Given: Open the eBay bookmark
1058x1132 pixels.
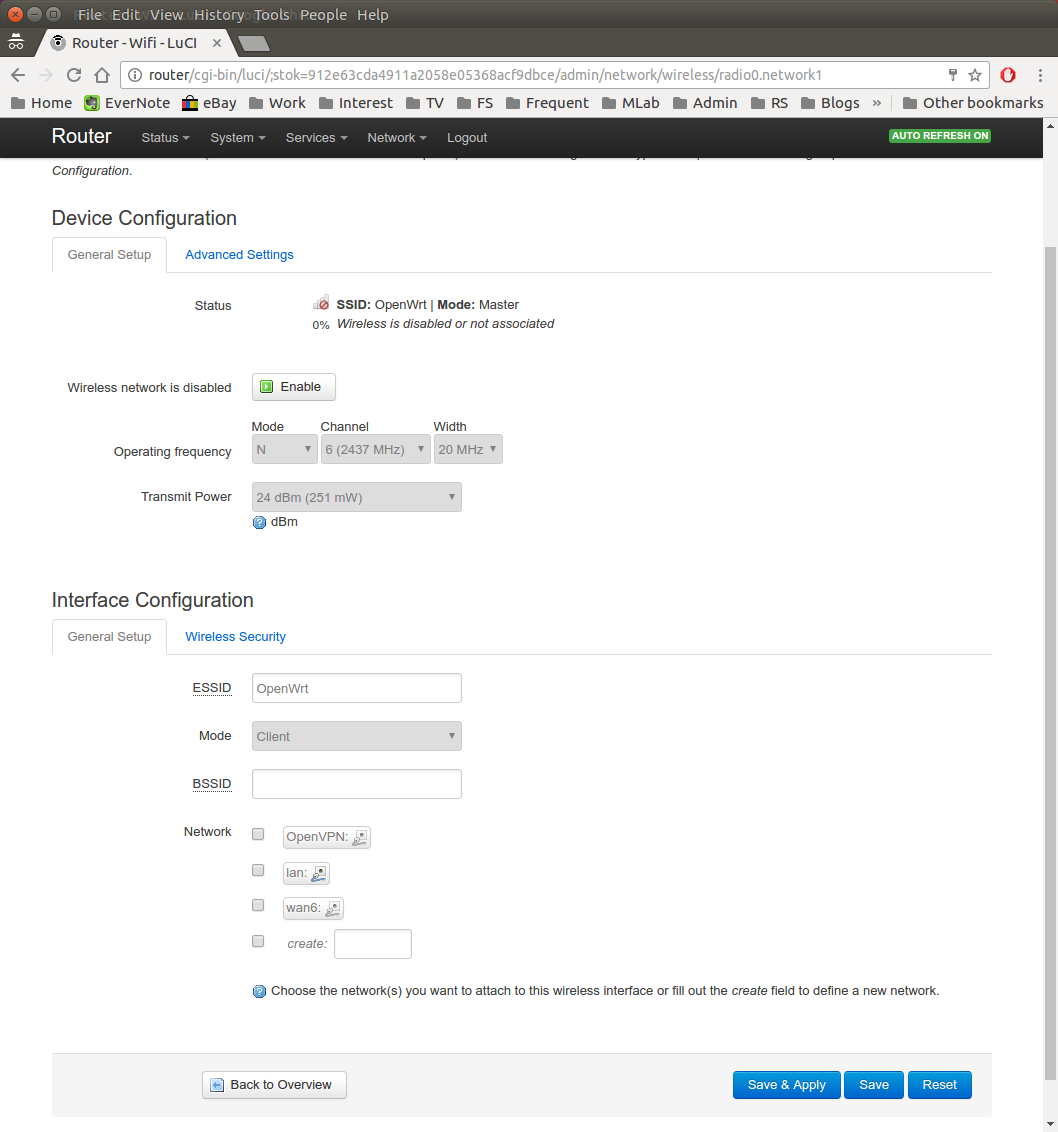Looking at the screenshot, I should (x=209, y=103).
